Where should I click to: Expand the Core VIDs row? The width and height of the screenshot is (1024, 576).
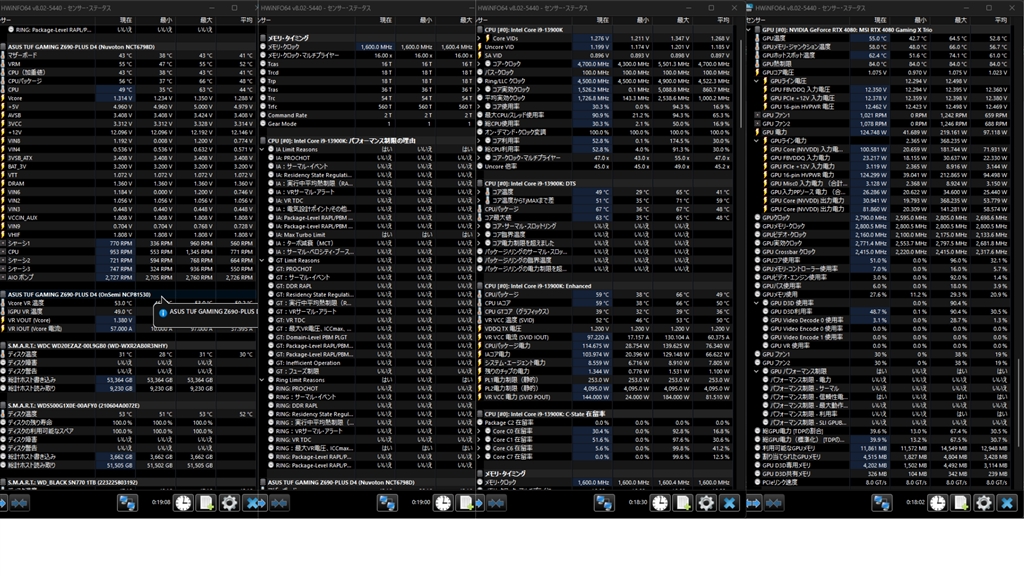click(479, 39)
